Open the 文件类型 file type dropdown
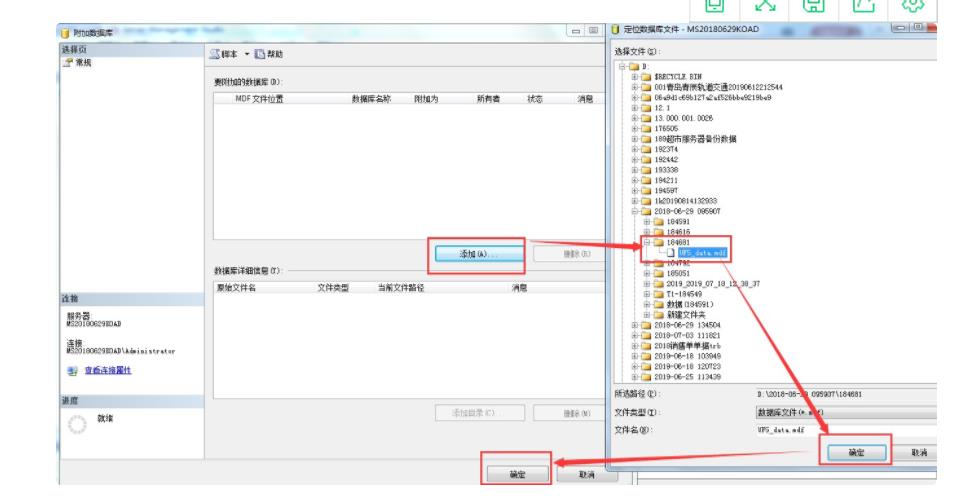 tap(845, 411)
